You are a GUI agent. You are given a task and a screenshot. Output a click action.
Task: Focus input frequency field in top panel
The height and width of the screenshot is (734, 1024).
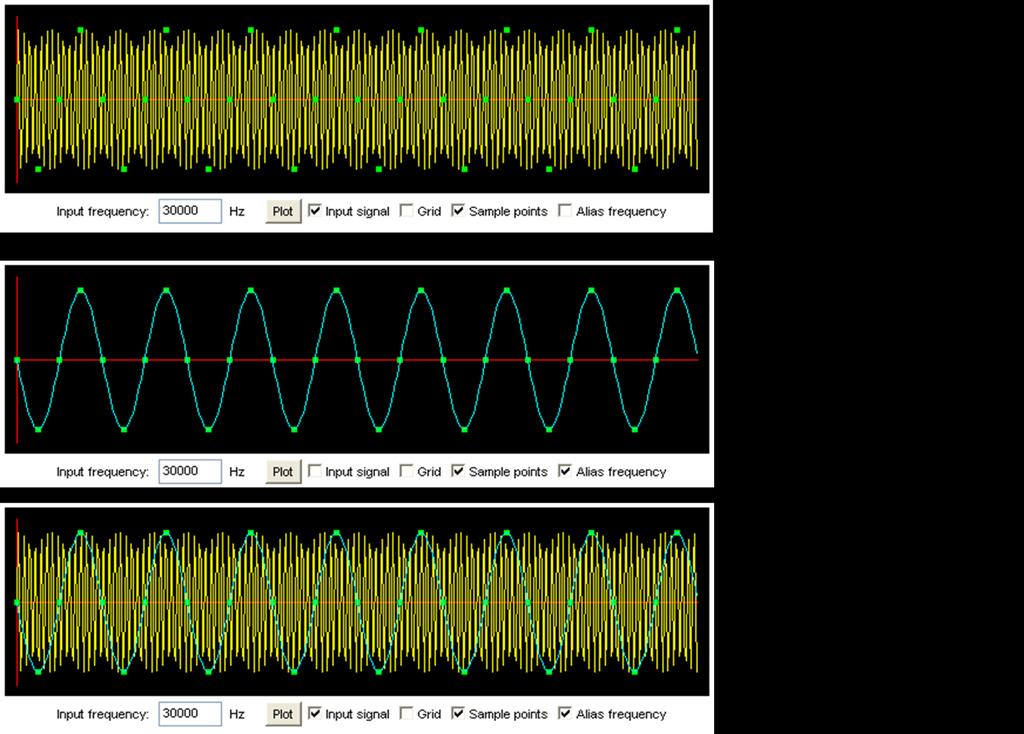[x=190, y=211]
